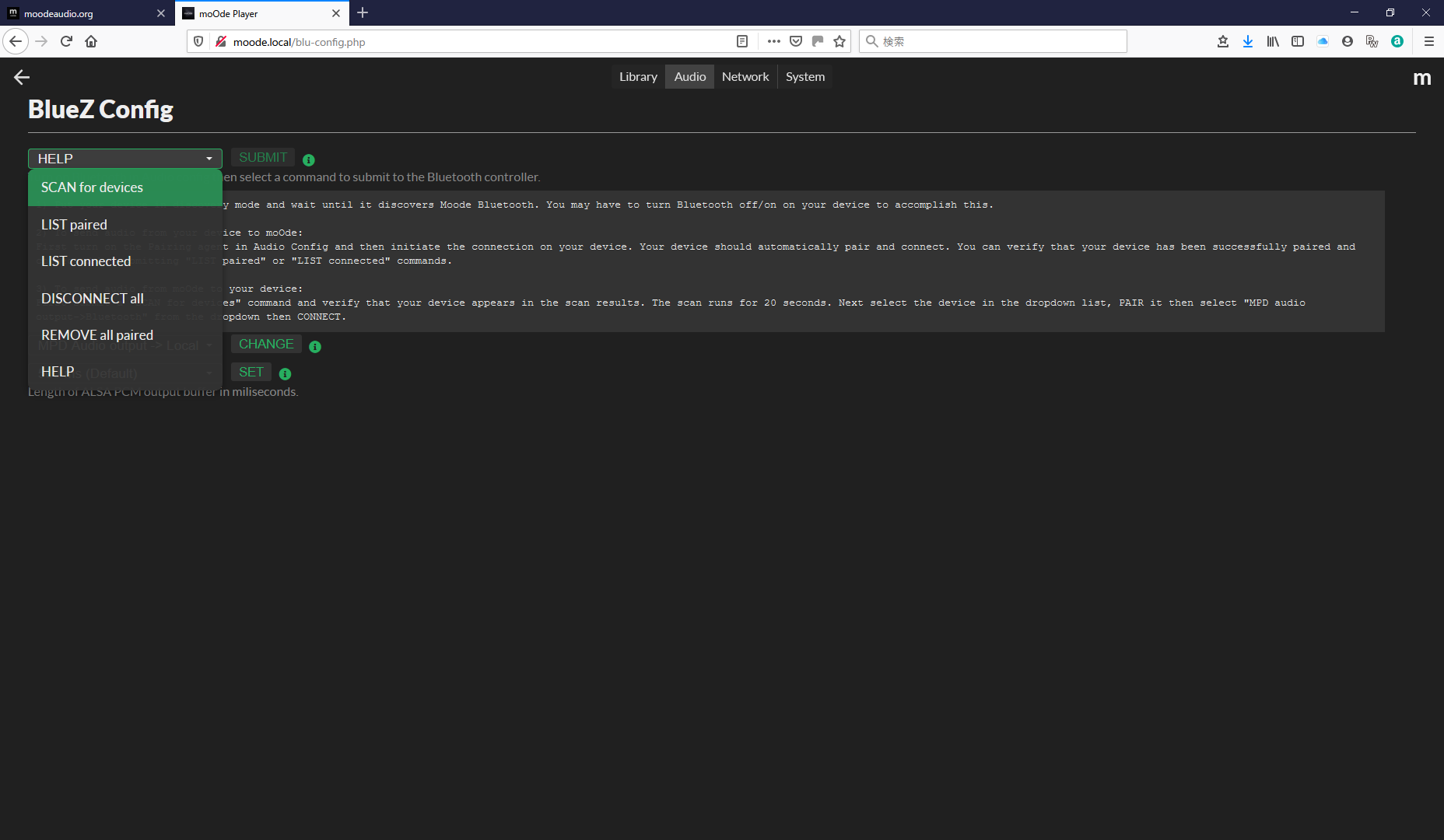Choose 'HELP' option in dropdown list

coord(125,372)
